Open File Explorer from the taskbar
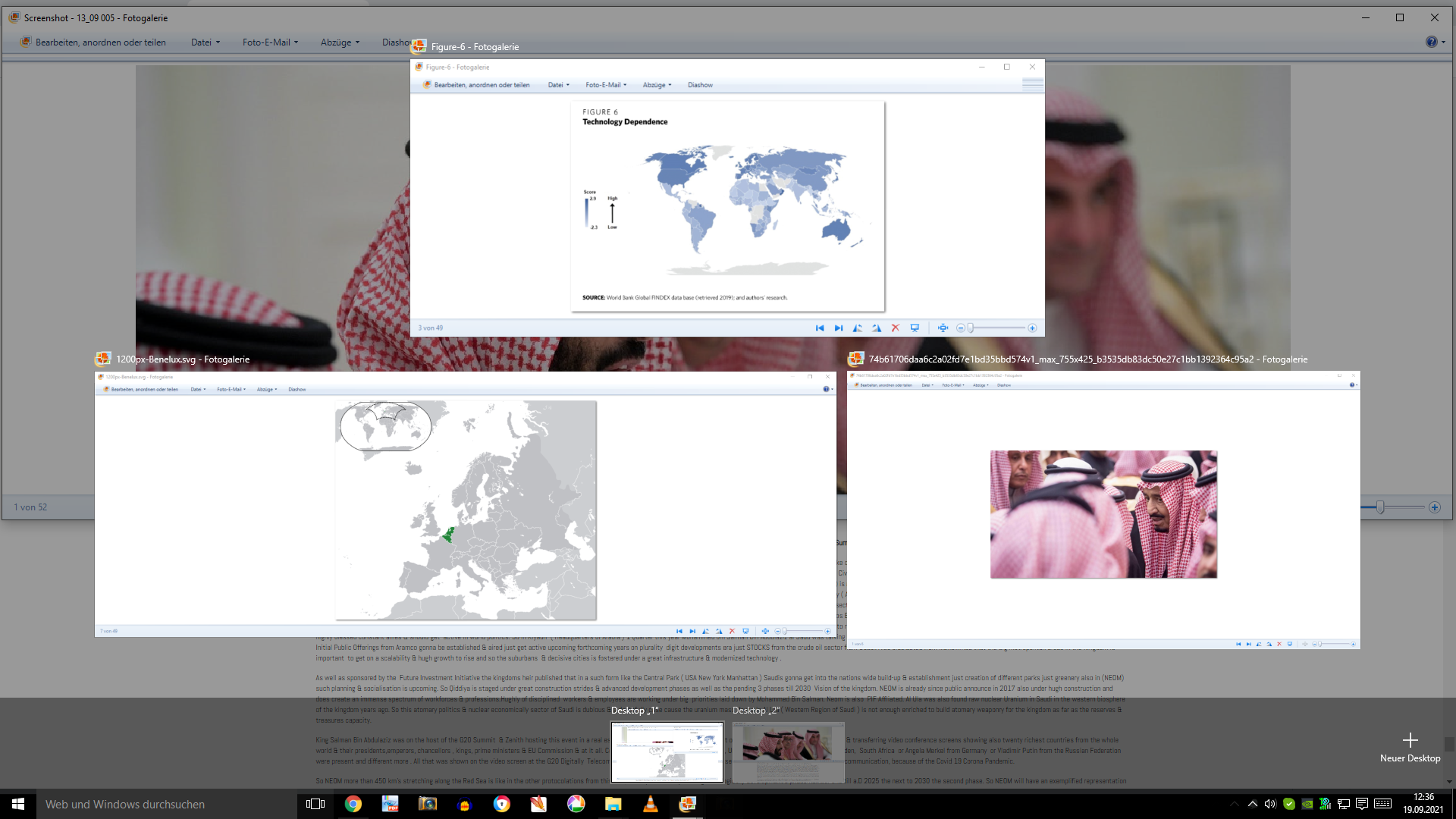Screen dimensions: 1456x819 613,804
